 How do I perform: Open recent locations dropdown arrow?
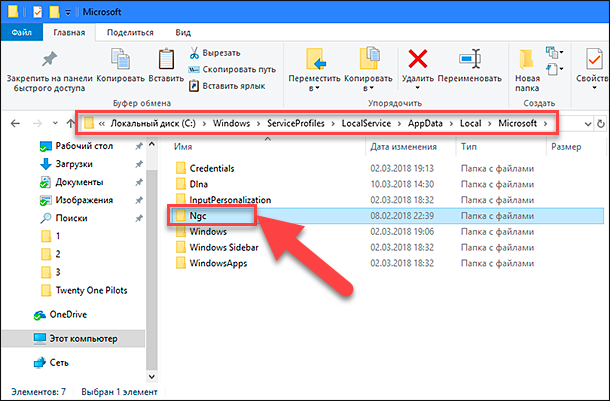pos(55,123)
